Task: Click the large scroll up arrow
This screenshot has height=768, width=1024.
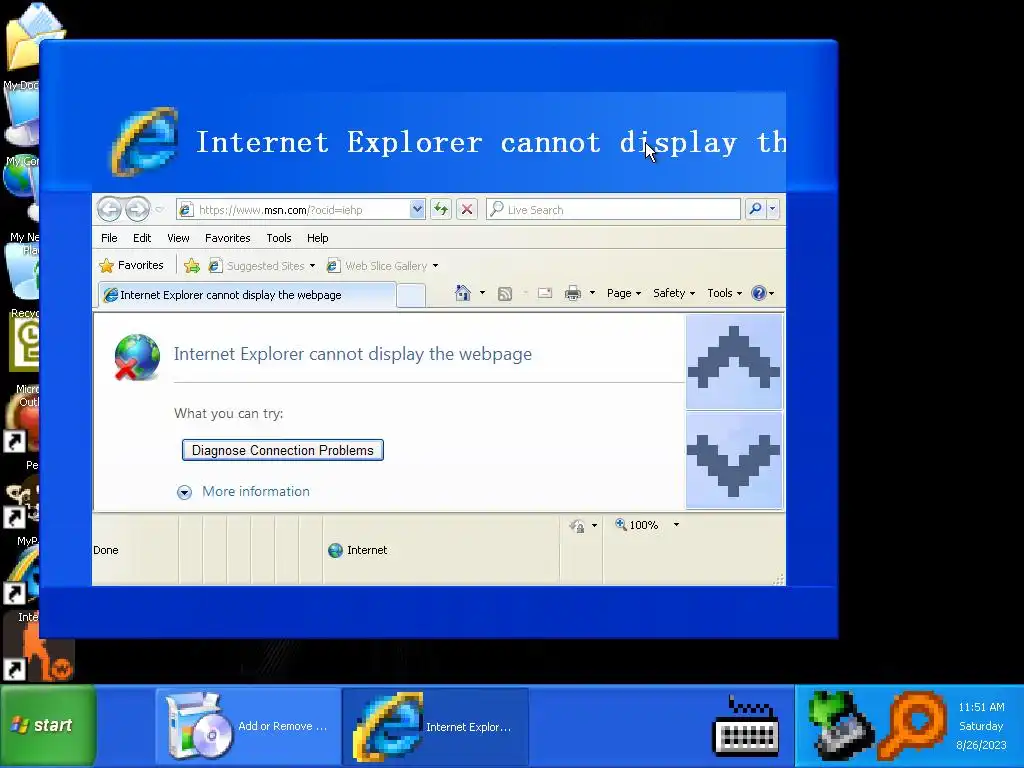Action: click(x=734, y=362)
